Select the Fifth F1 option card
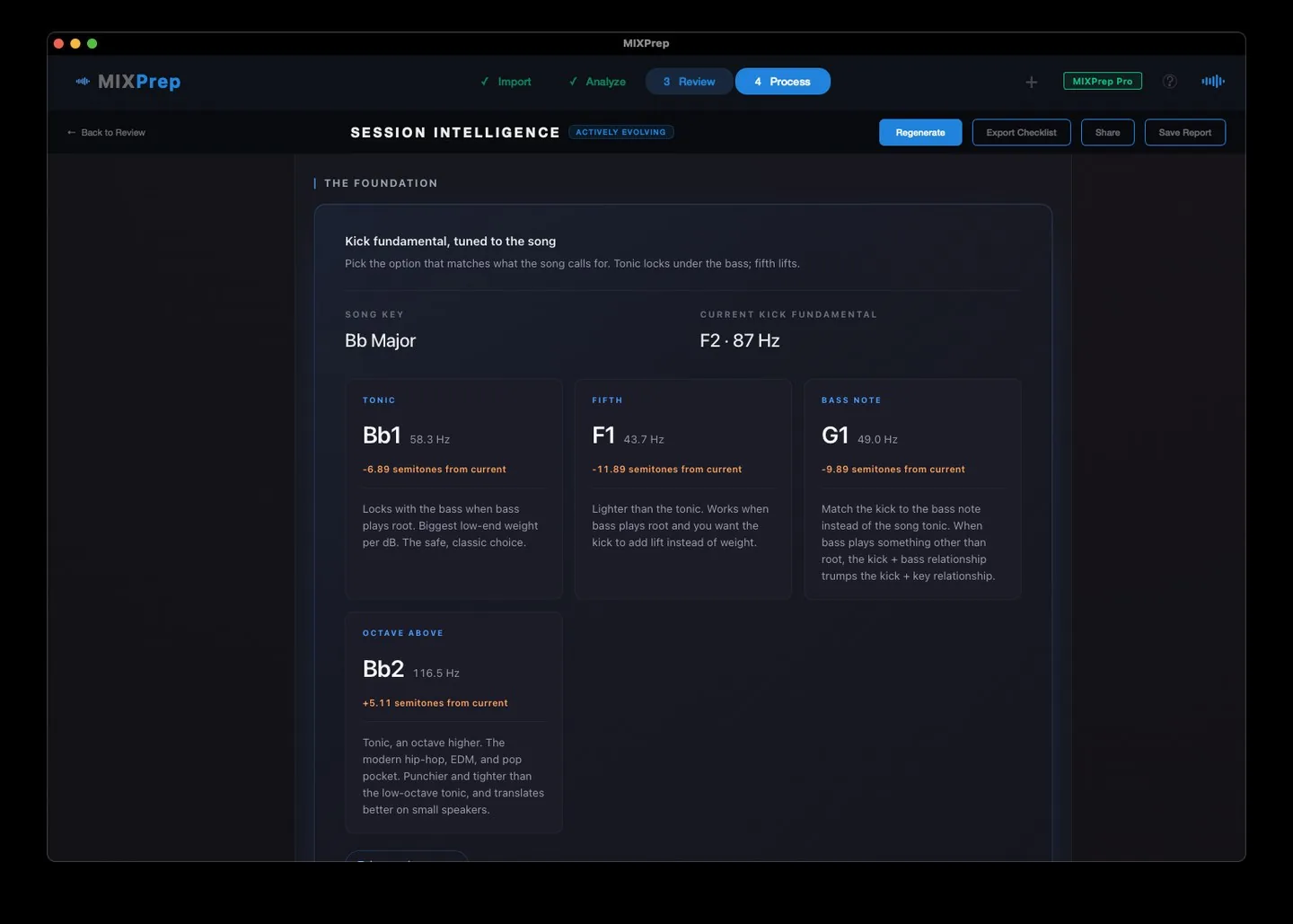 coord(682,489)
